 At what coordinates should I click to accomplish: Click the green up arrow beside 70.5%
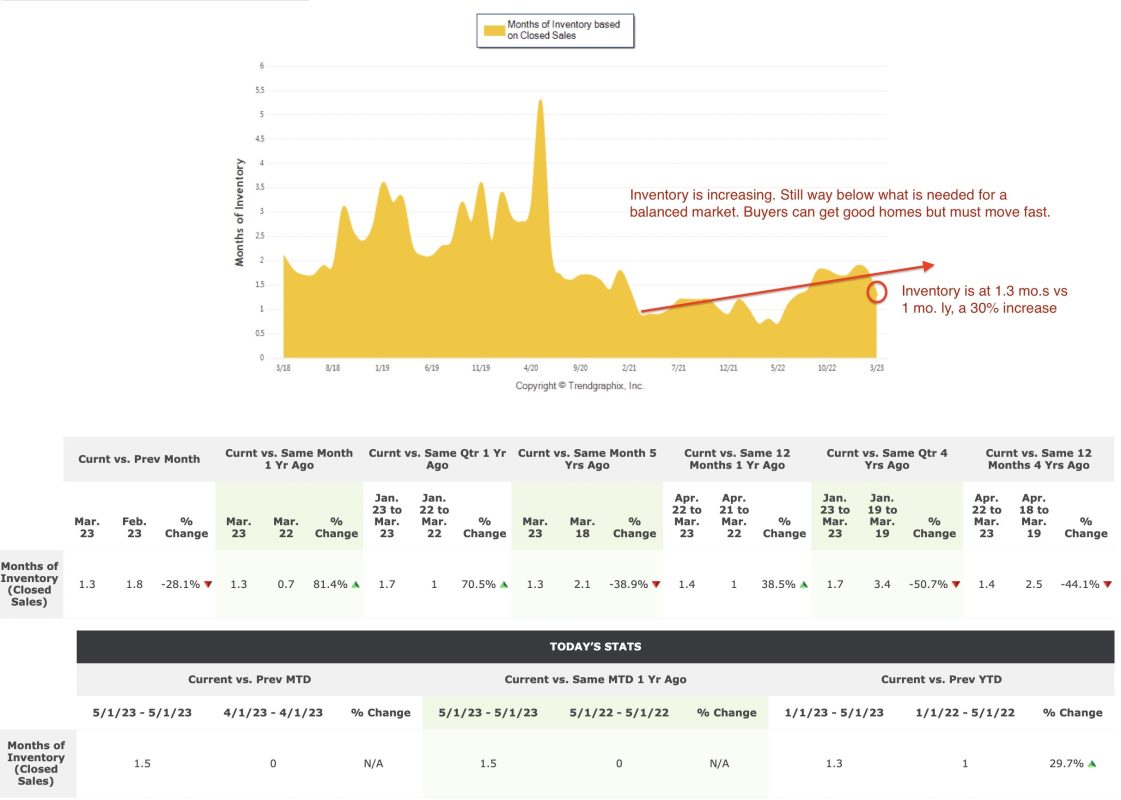tap(504, 584)
